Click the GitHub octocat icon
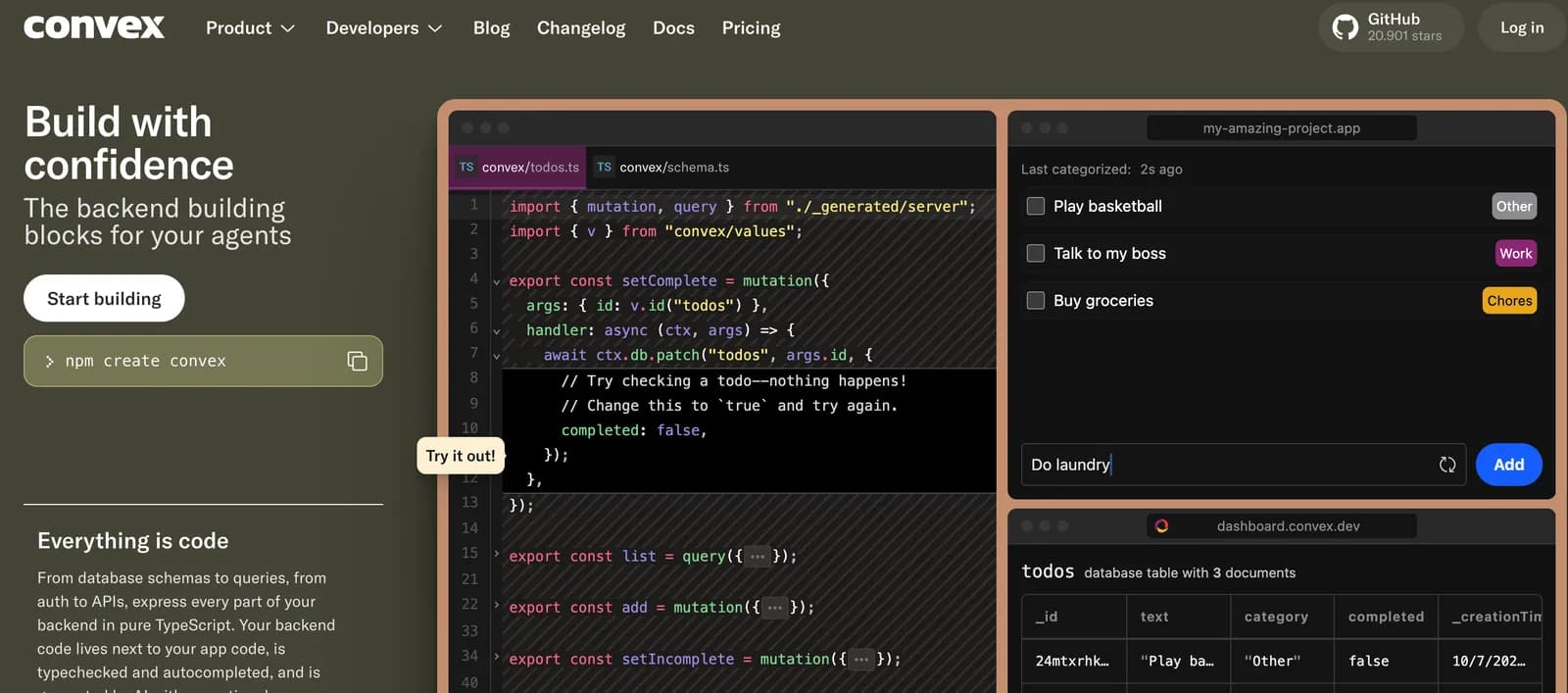This screenshot has height=693, width=1568. pyautogui.click(x=1346, y=27)
